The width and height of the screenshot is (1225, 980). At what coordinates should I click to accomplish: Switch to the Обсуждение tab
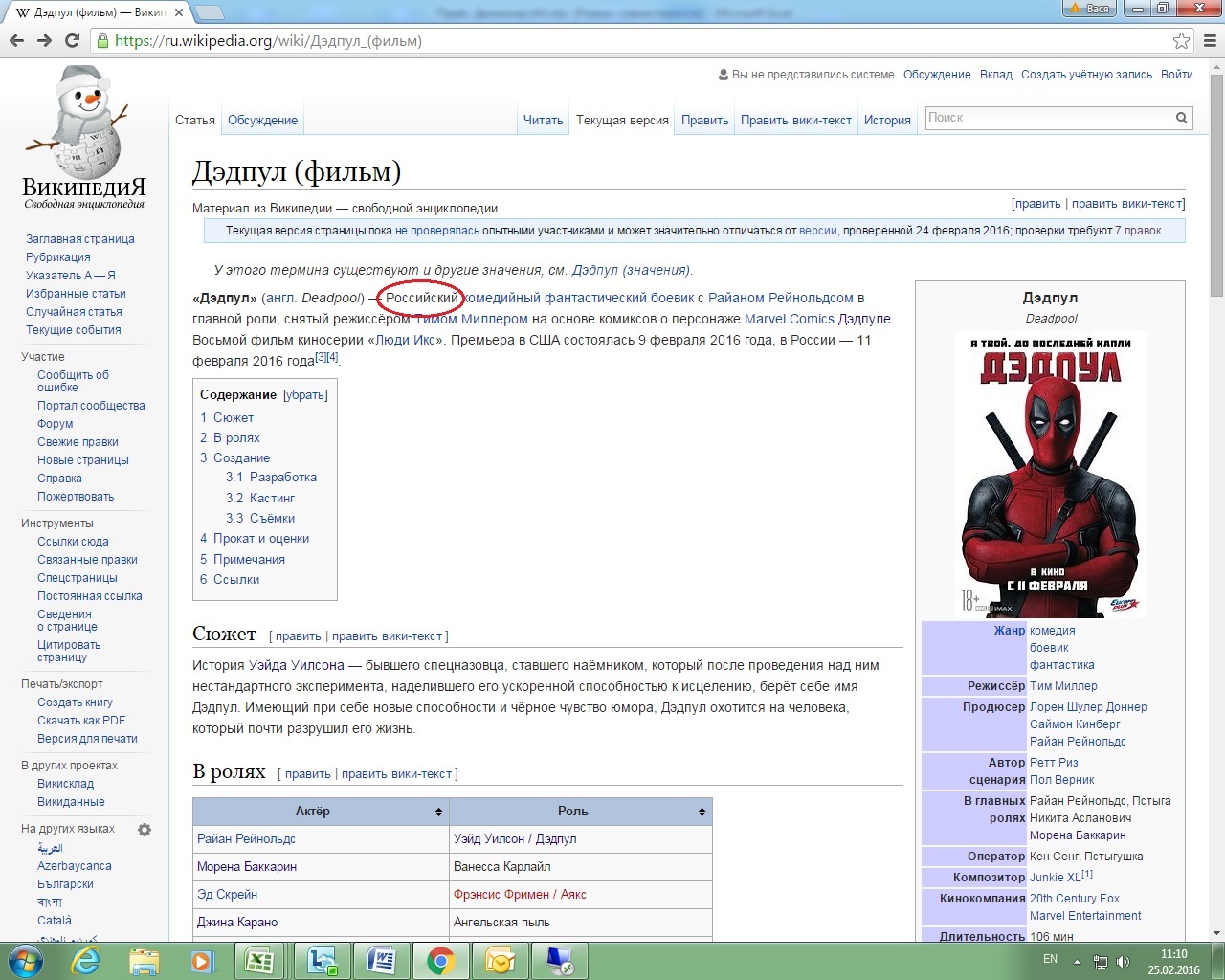click(x=262, y=121)
